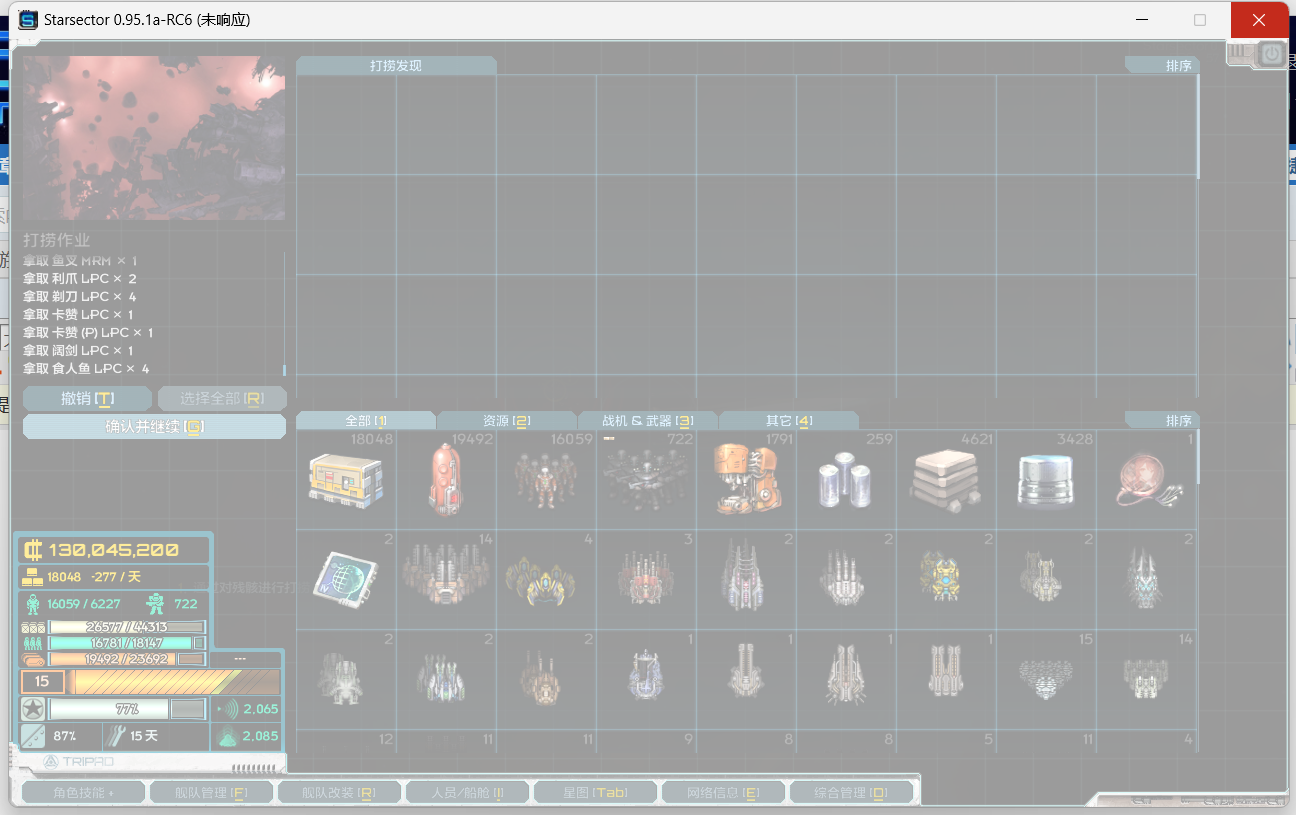Open the 其它 tab
Image resolution: width=1296 pixels, height=815 pixels.
tap(788, 421)
